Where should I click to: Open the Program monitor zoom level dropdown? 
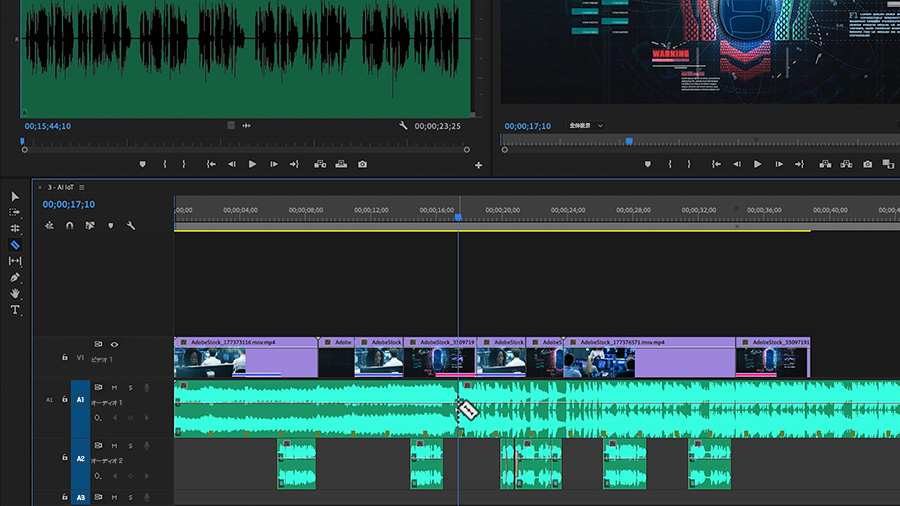[x=585, y=126]
